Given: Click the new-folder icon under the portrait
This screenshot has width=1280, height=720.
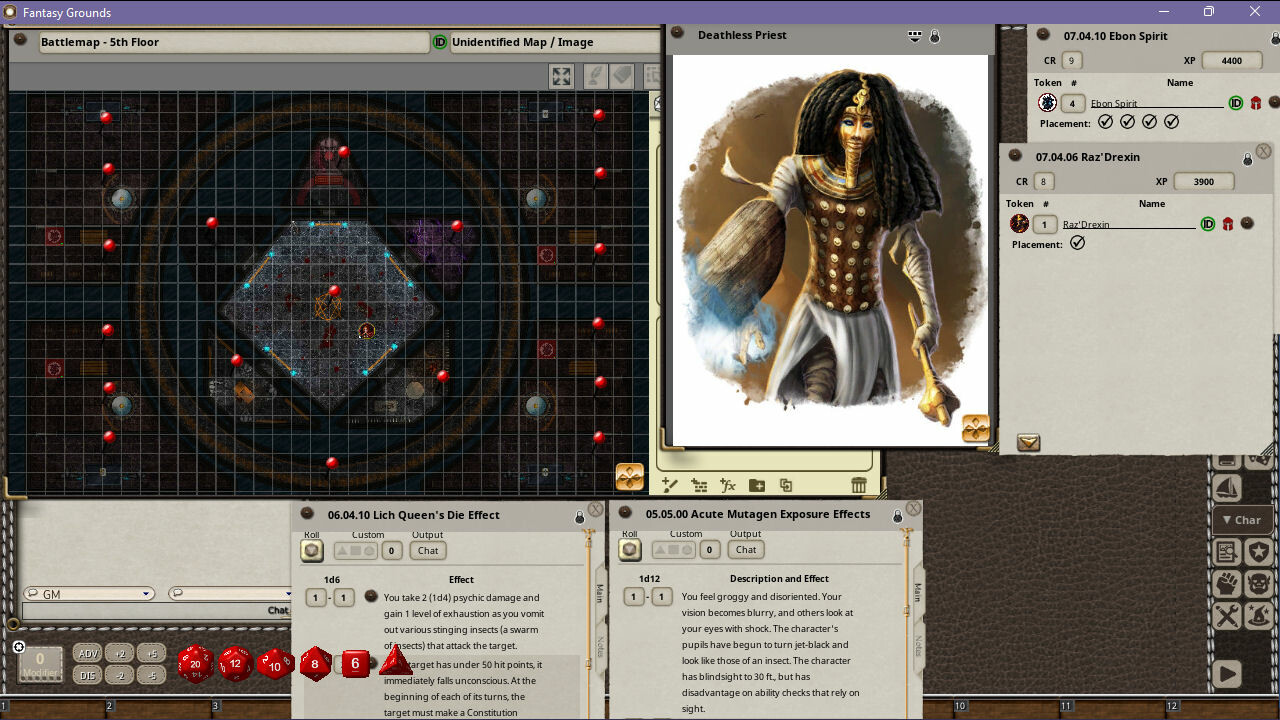Looking at the screenshot, I should pyautogui.click(x=757, y=486).
